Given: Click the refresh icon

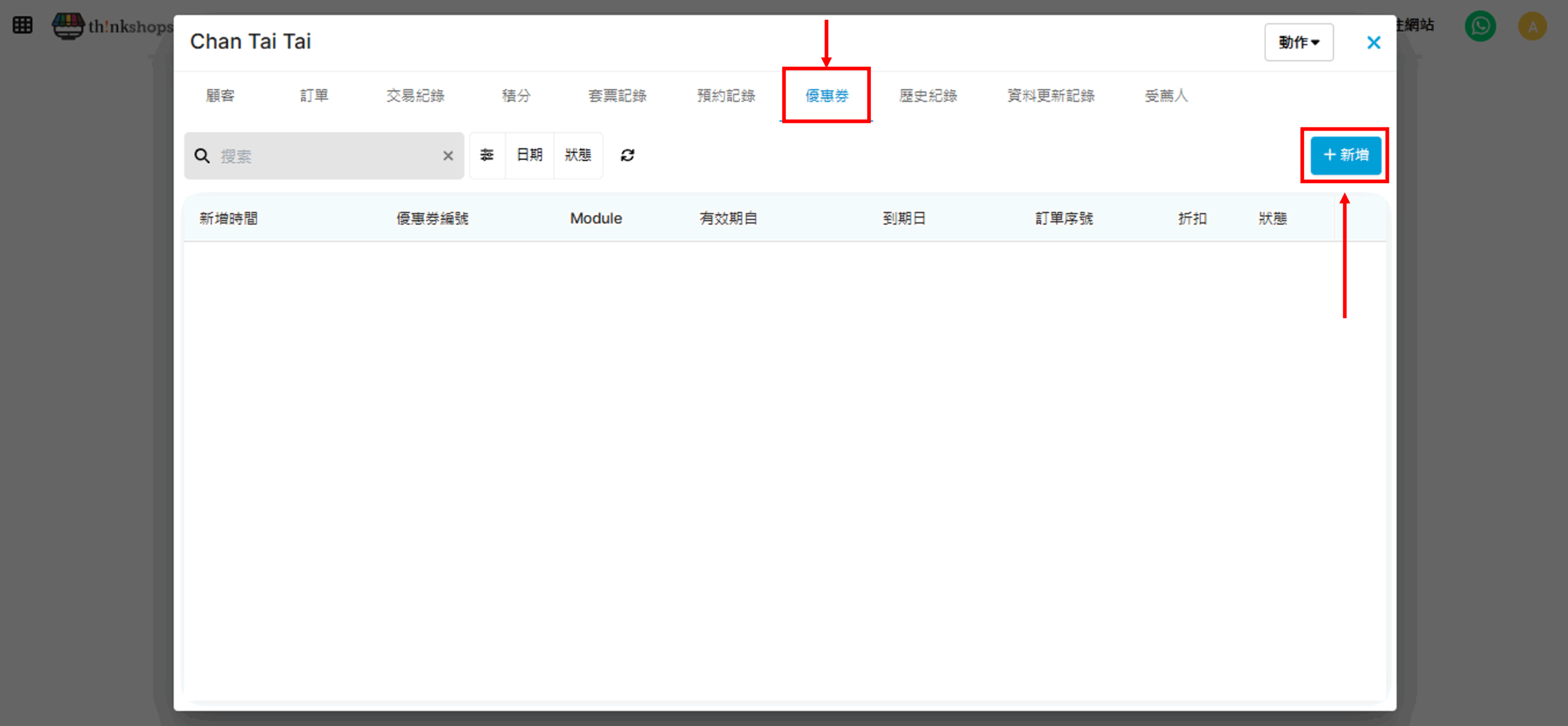Looking at the screenshot, I should (x=627, y=155).
